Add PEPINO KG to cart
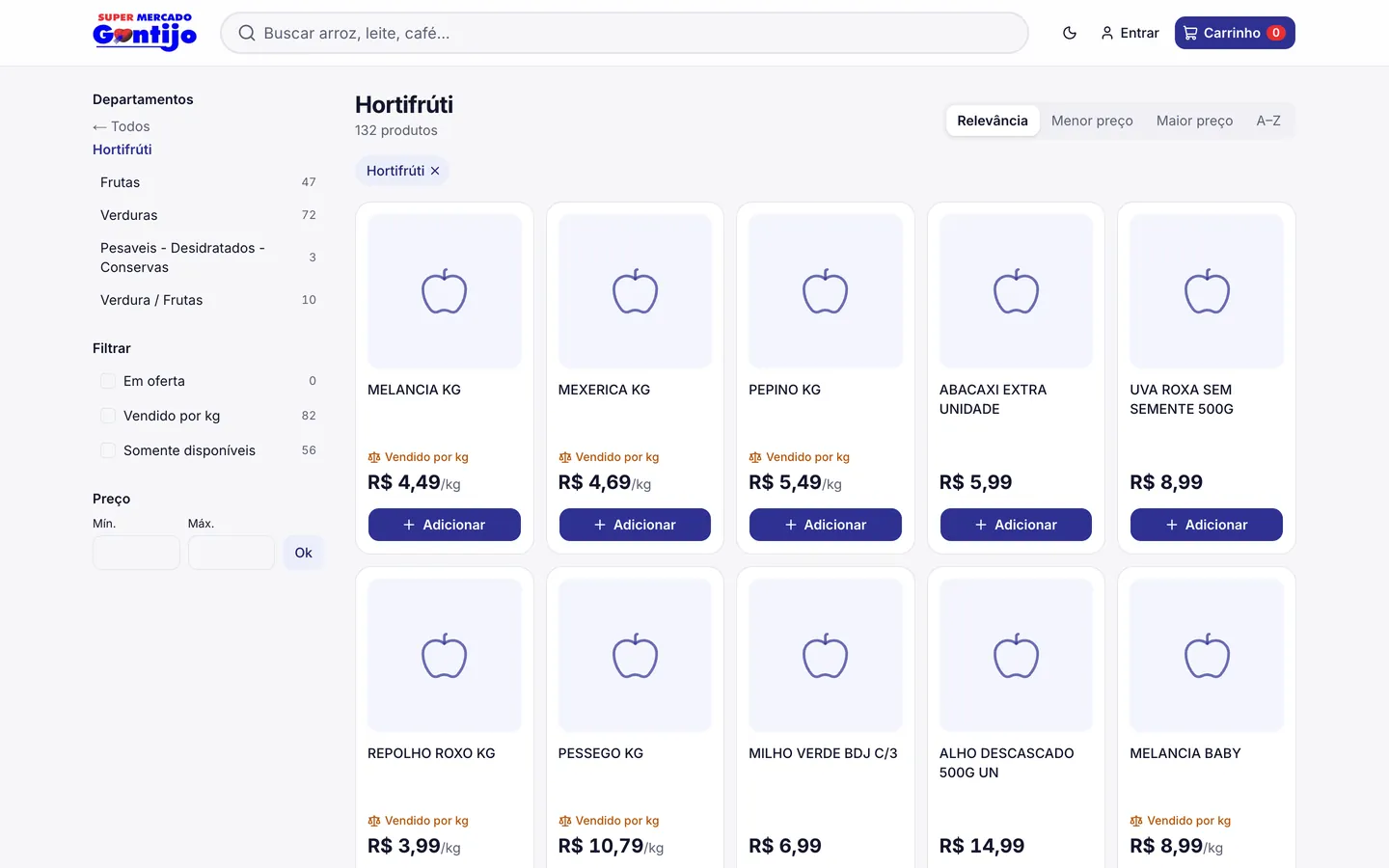Screen dimensions: 1389x868 point(826,525)
